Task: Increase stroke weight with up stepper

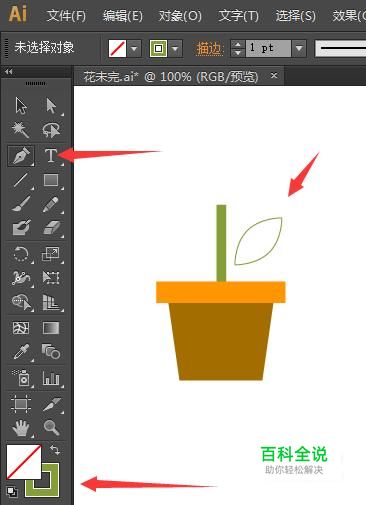Action: pos(238,45)
